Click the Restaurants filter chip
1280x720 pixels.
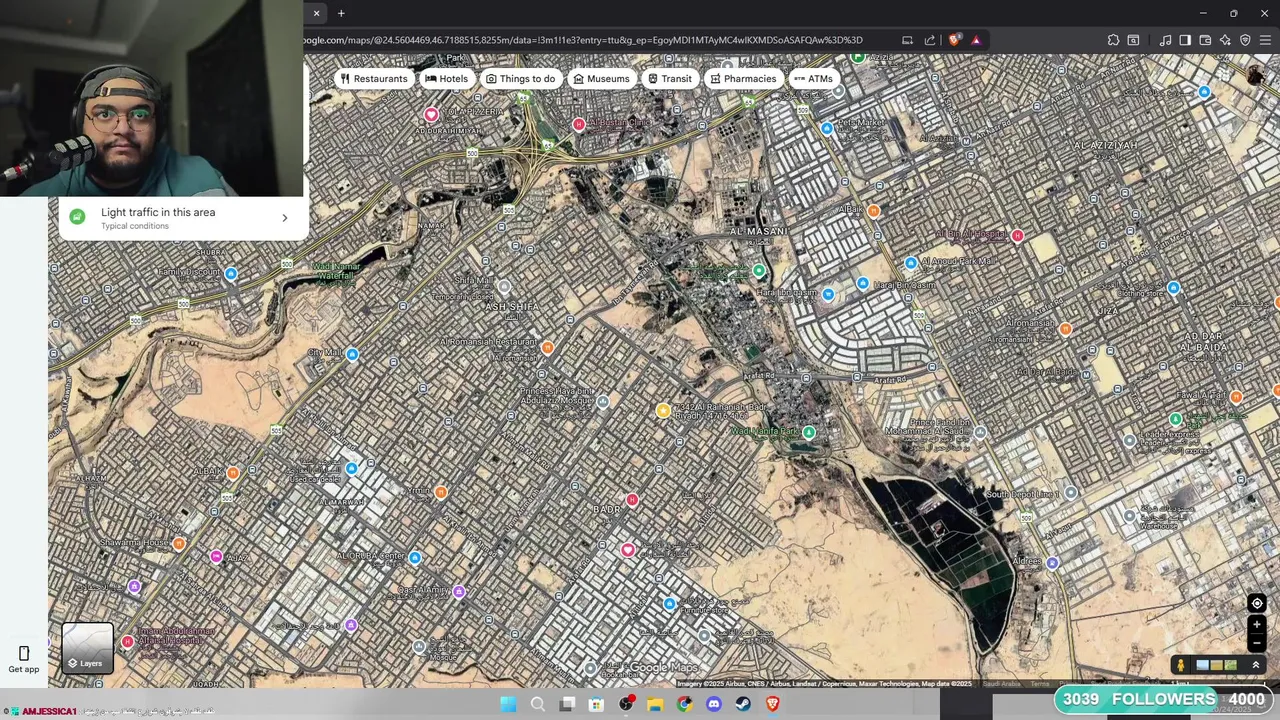pyautogui.click(x=374, y=78)
